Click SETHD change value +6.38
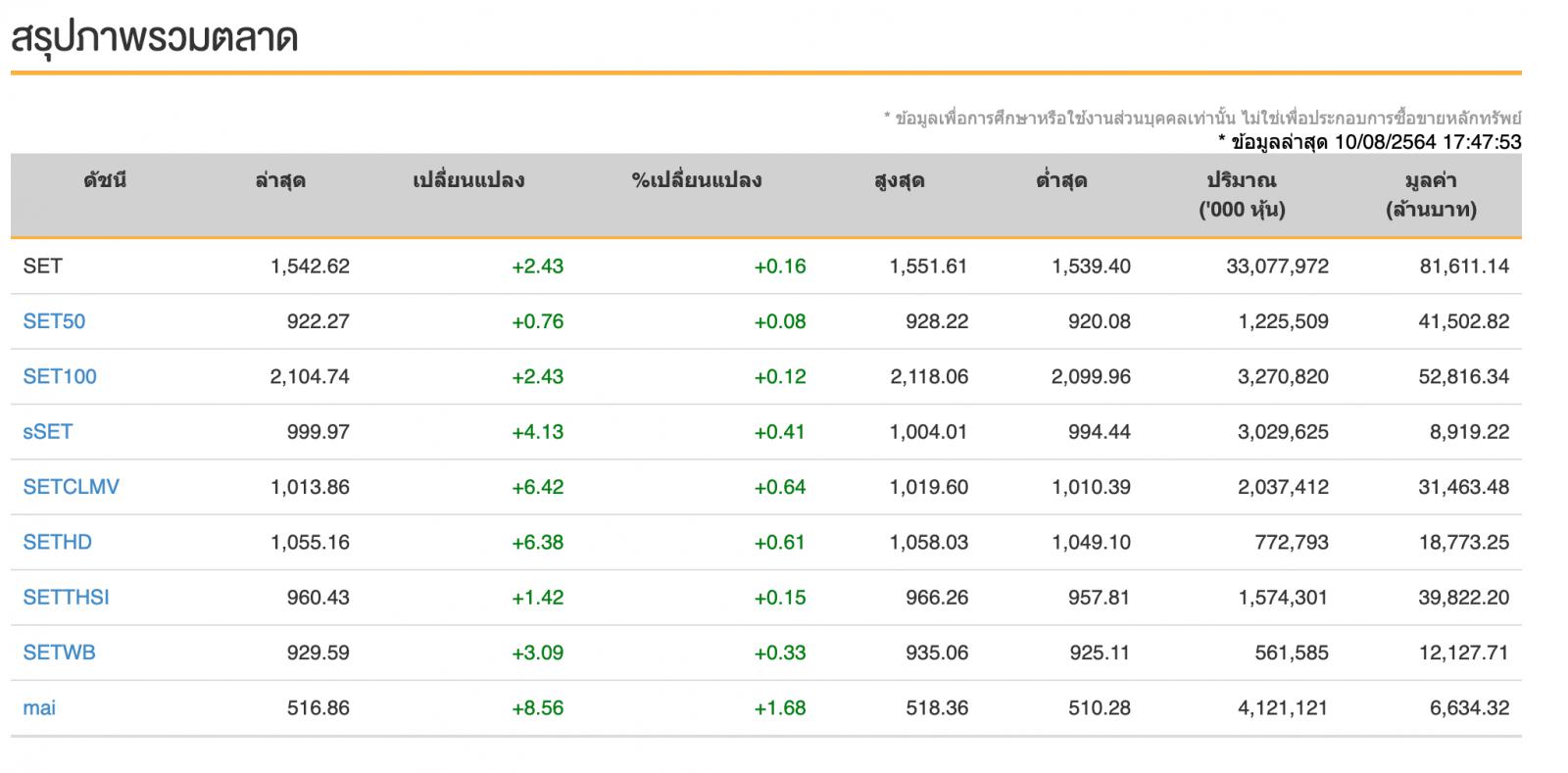 coord(538,542)
